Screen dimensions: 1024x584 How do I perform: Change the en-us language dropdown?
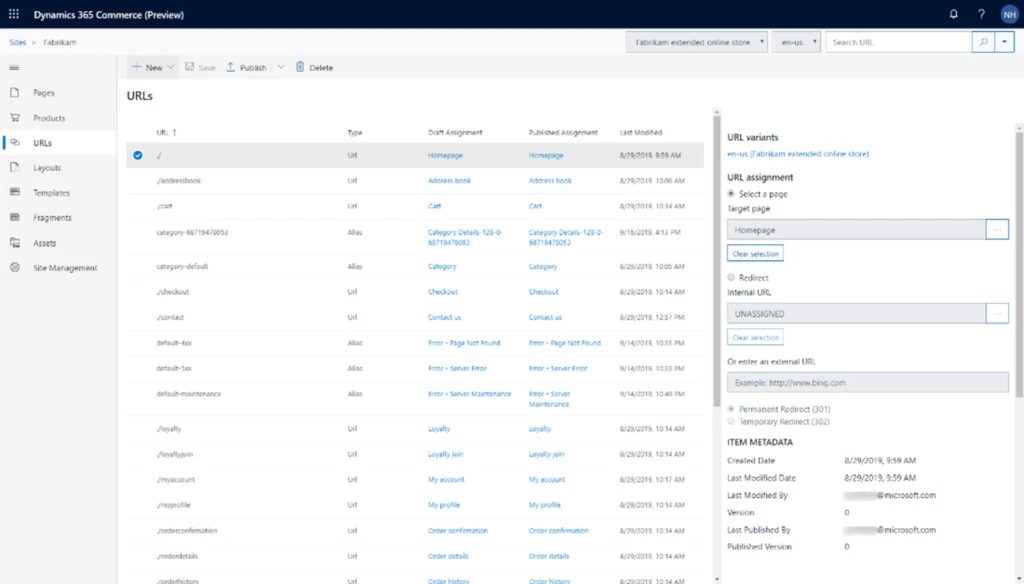798,42
